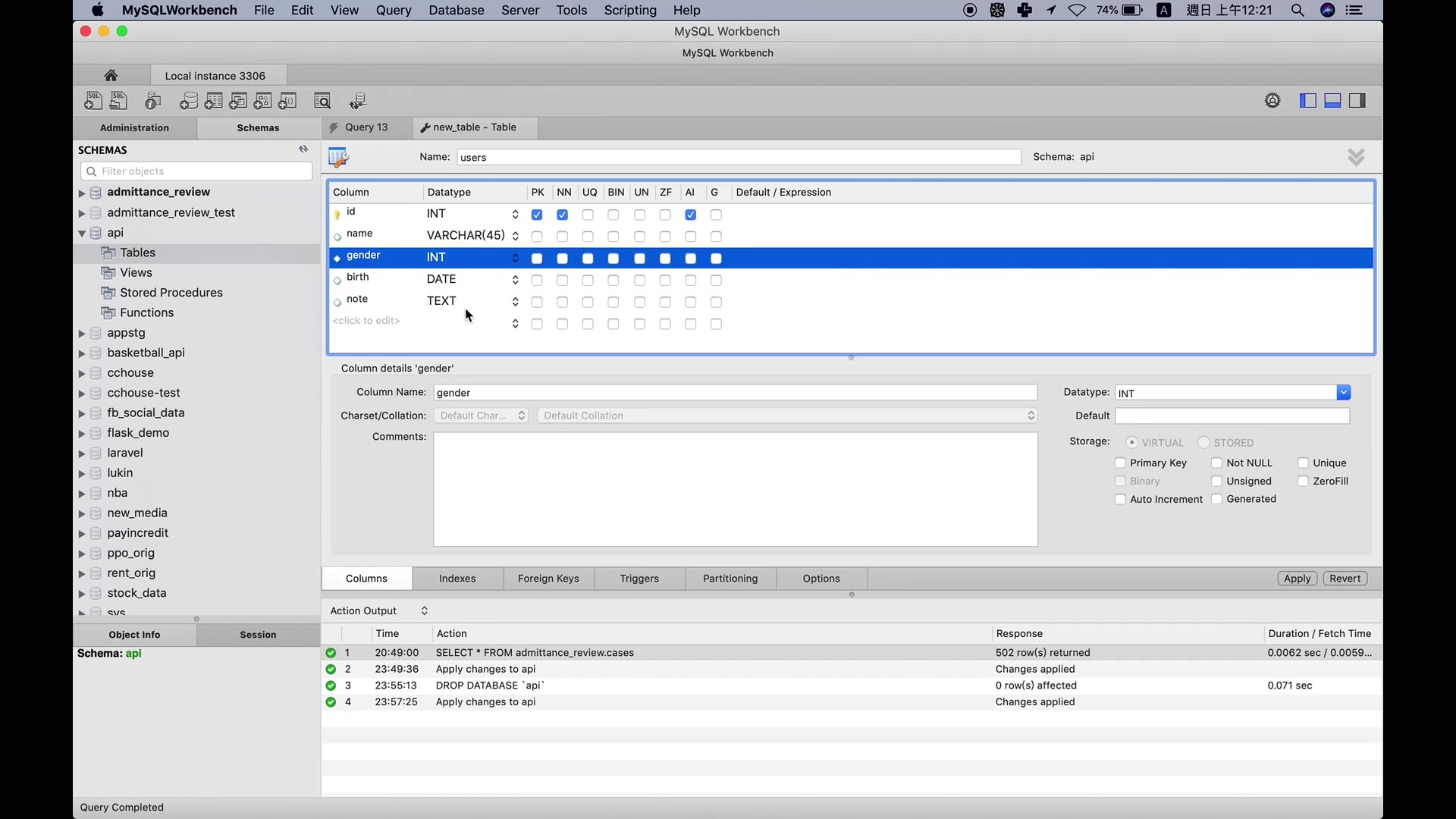
Task: Open the Database menu
Action: click(456, 10)
